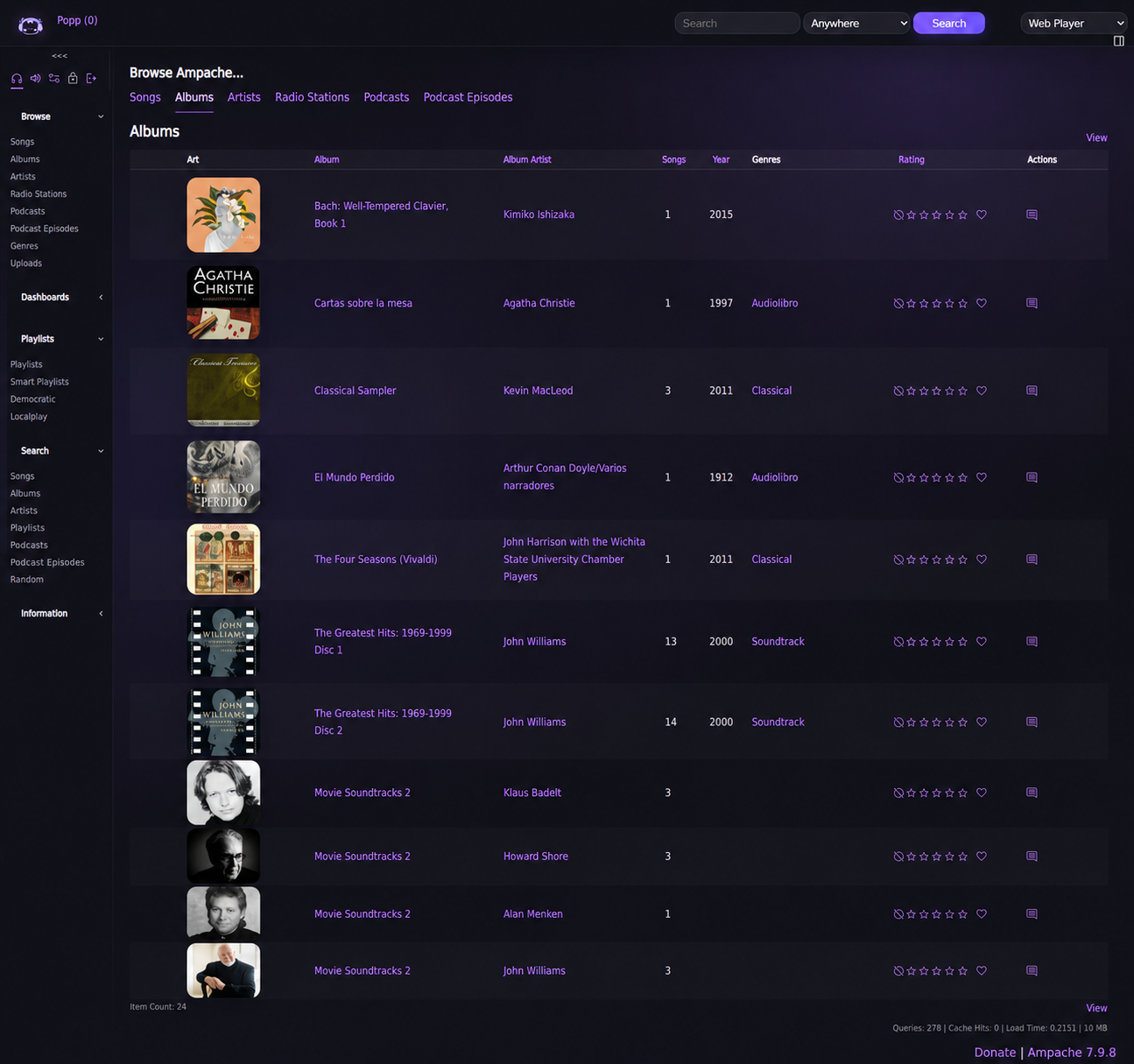
Task: Open the Anywhere search scope dropdown
Action: point(856,24)
